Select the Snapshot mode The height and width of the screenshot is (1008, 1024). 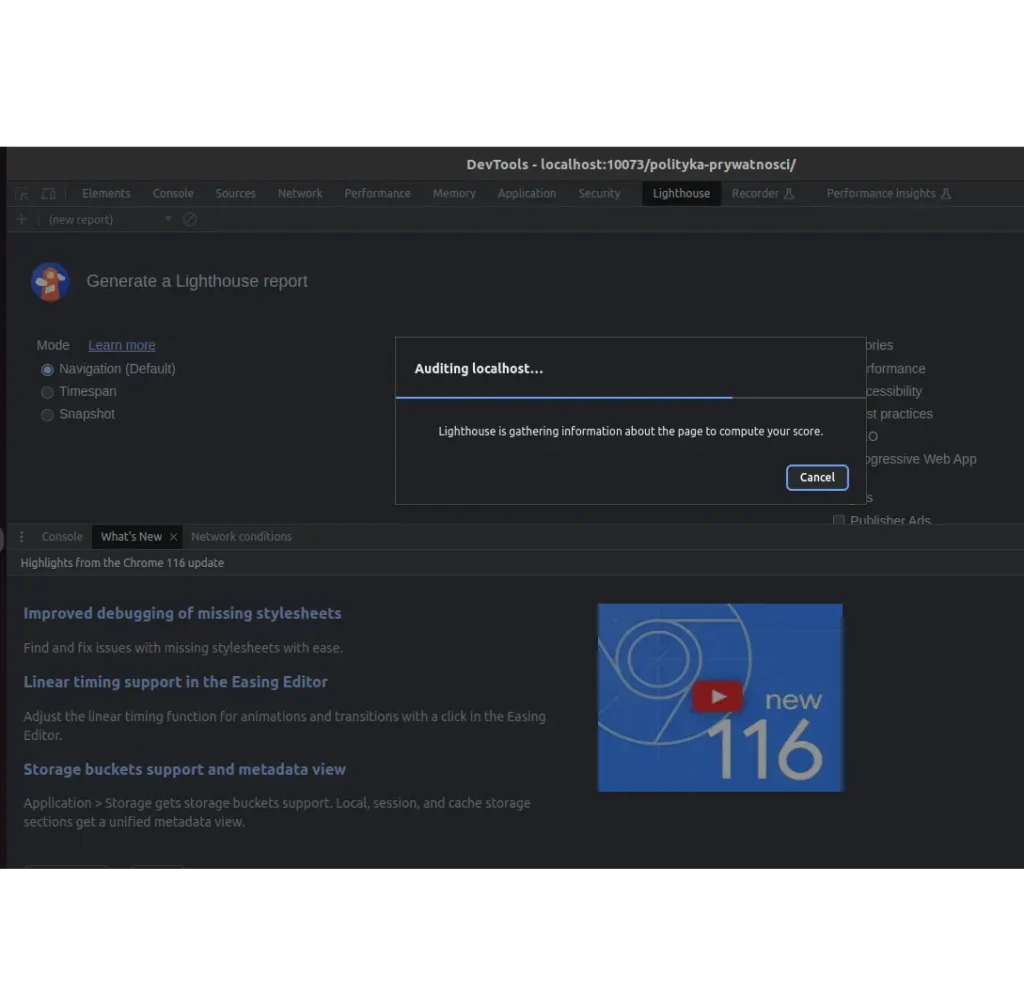pos(47,414)
